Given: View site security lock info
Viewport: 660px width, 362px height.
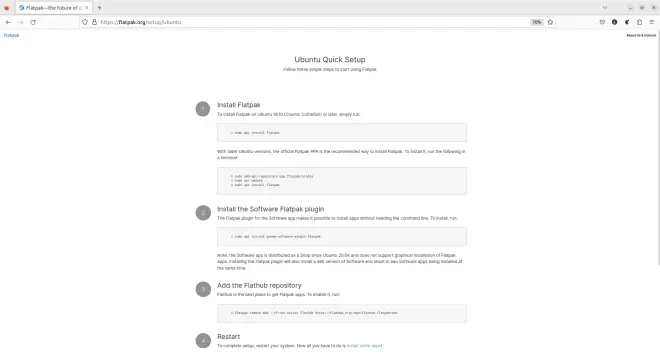Looking at the screenshot, I should [94, 22].
